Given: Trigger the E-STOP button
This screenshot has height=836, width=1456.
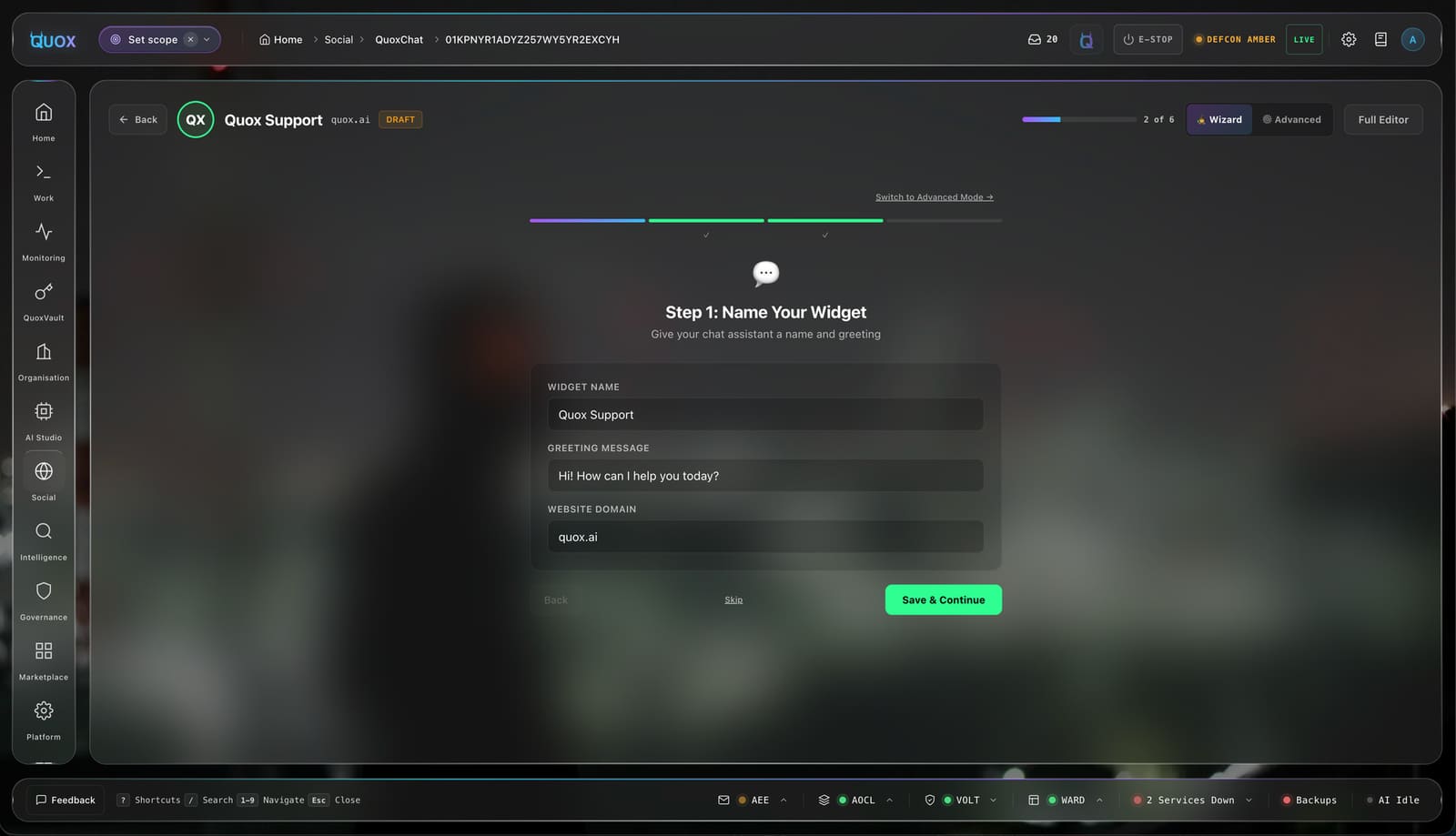Looking at the screenshot, I should click(1148, 39).
